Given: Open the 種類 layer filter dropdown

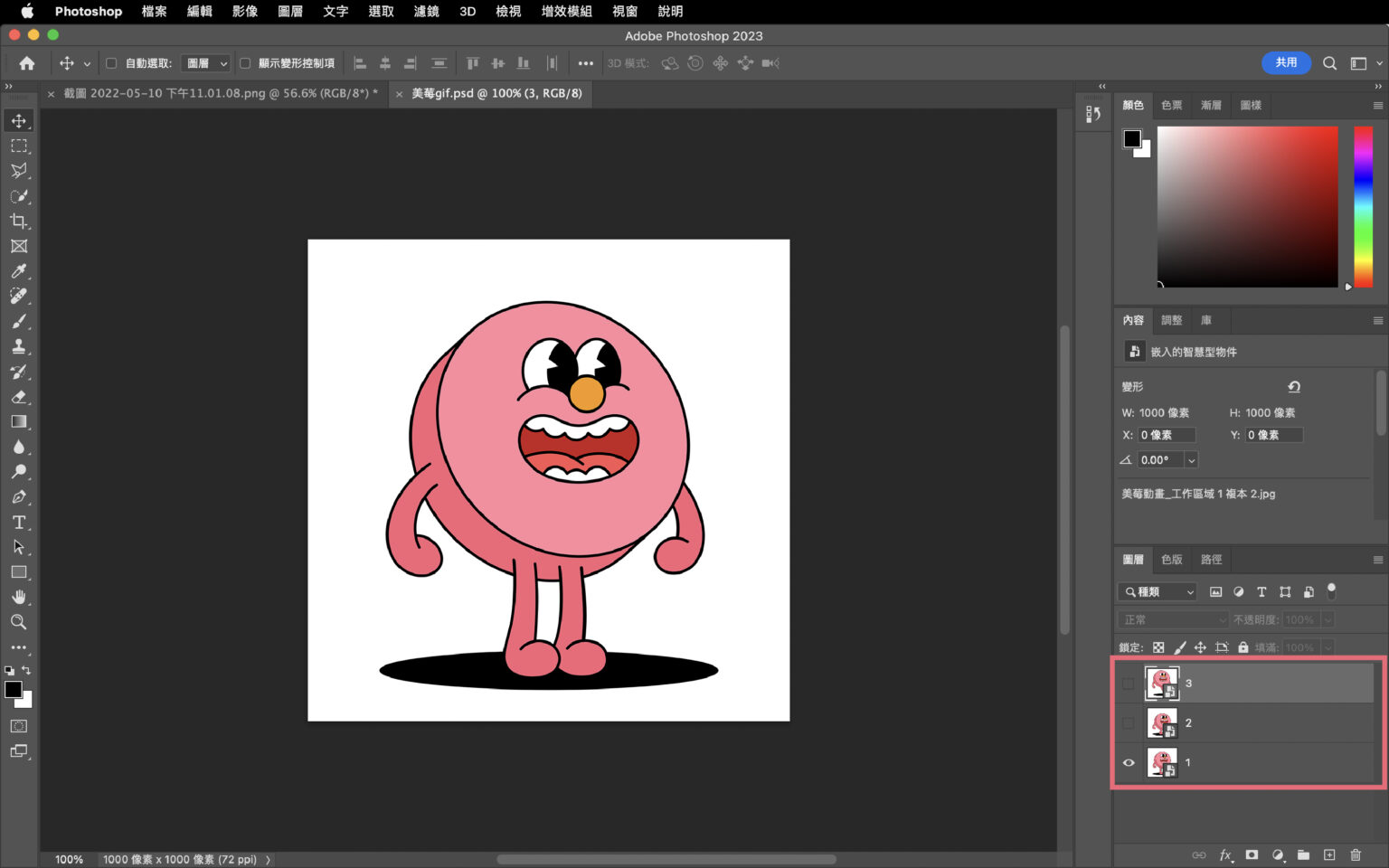Looking at the screenshot, I should (1158, 592).
